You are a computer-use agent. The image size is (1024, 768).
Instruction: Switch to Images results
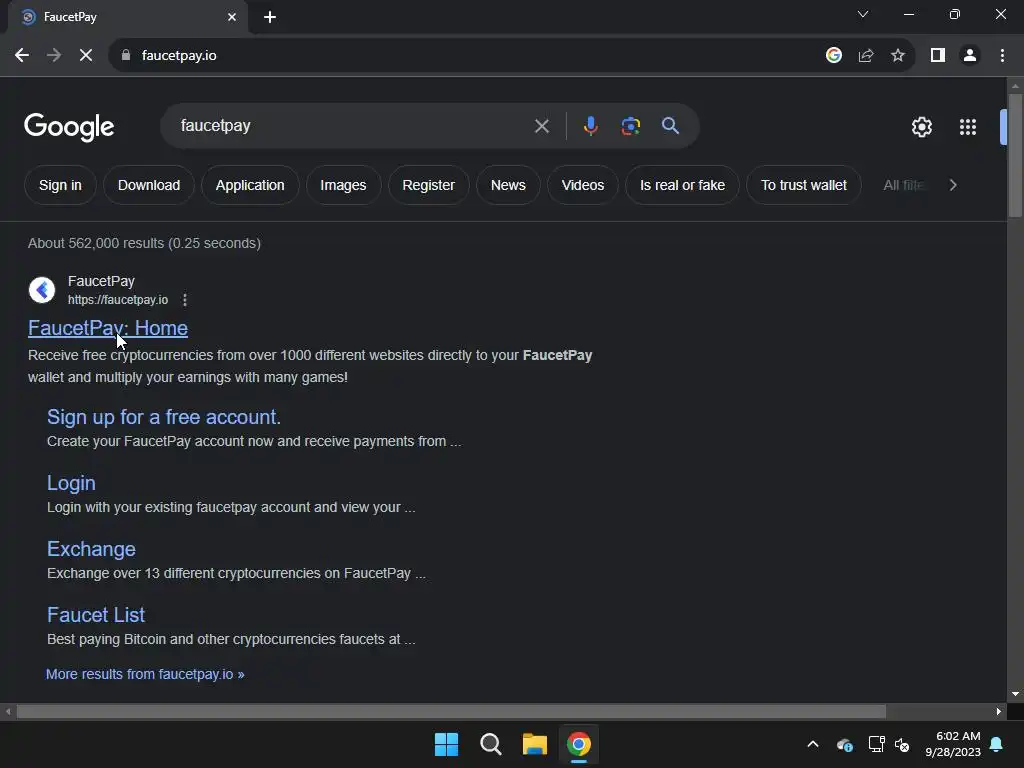coord(343,185)
